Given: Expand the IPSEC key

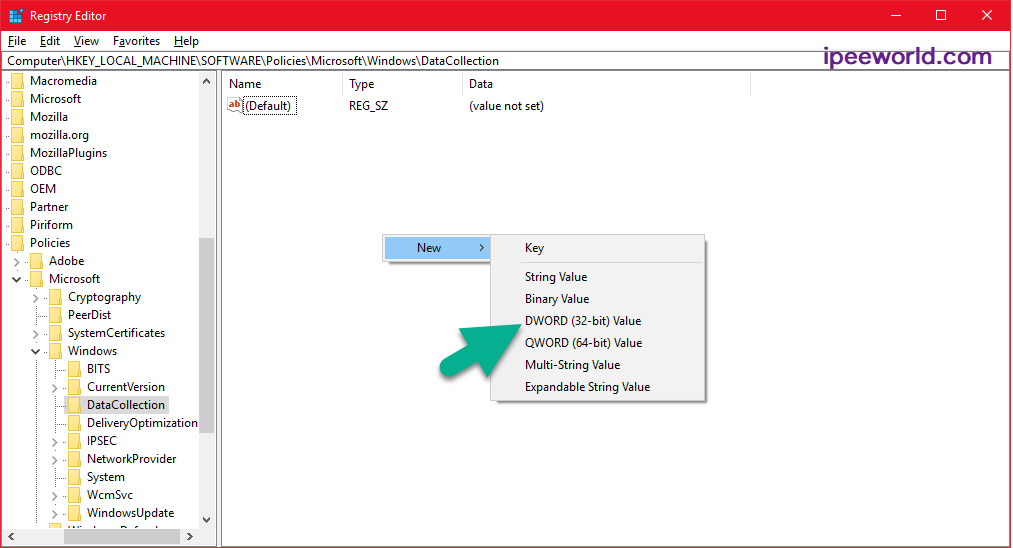Looking at the screenshot, I should [x=55, y=442].
